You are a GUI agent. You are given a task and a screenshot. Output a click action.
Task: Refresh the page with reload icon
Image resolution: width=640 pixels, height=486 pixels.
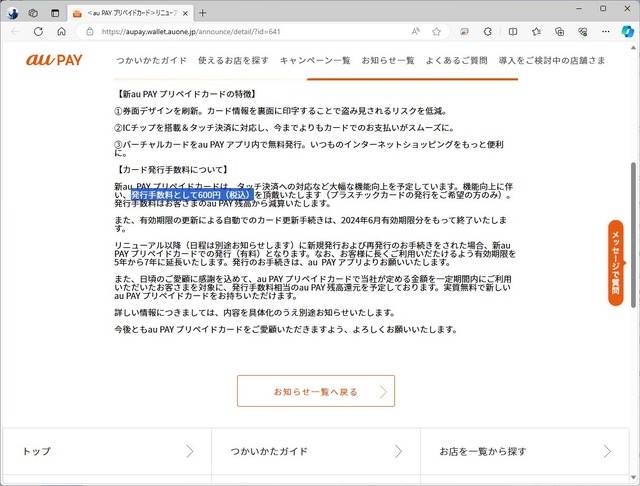tap(38, 31)
